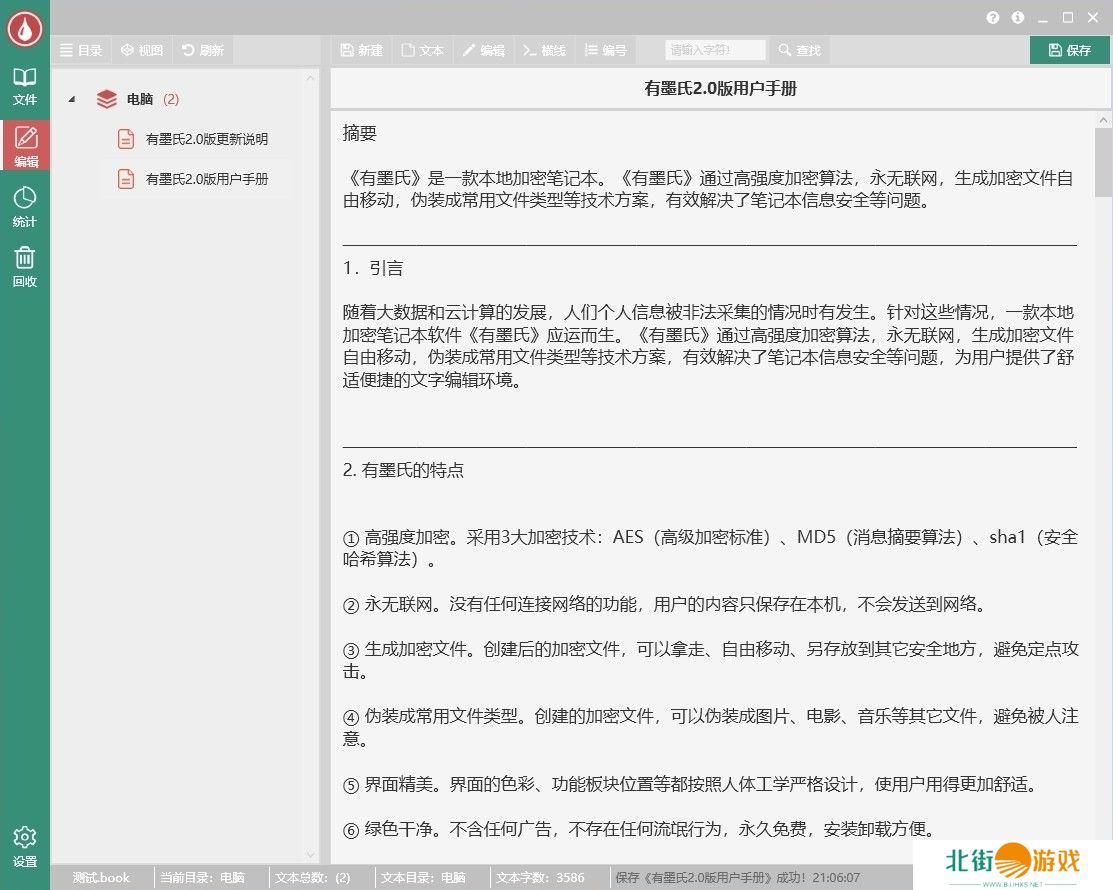The image size is (1113, 890).
Task: Insert a 横线 horizontal line
Action: [544, 50]
